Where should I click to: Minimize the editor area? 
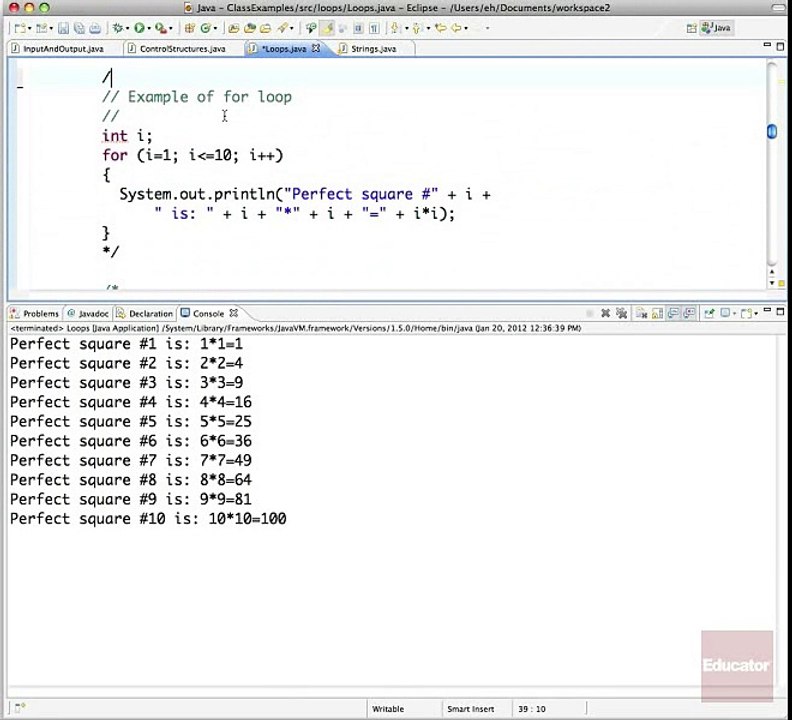767,45
